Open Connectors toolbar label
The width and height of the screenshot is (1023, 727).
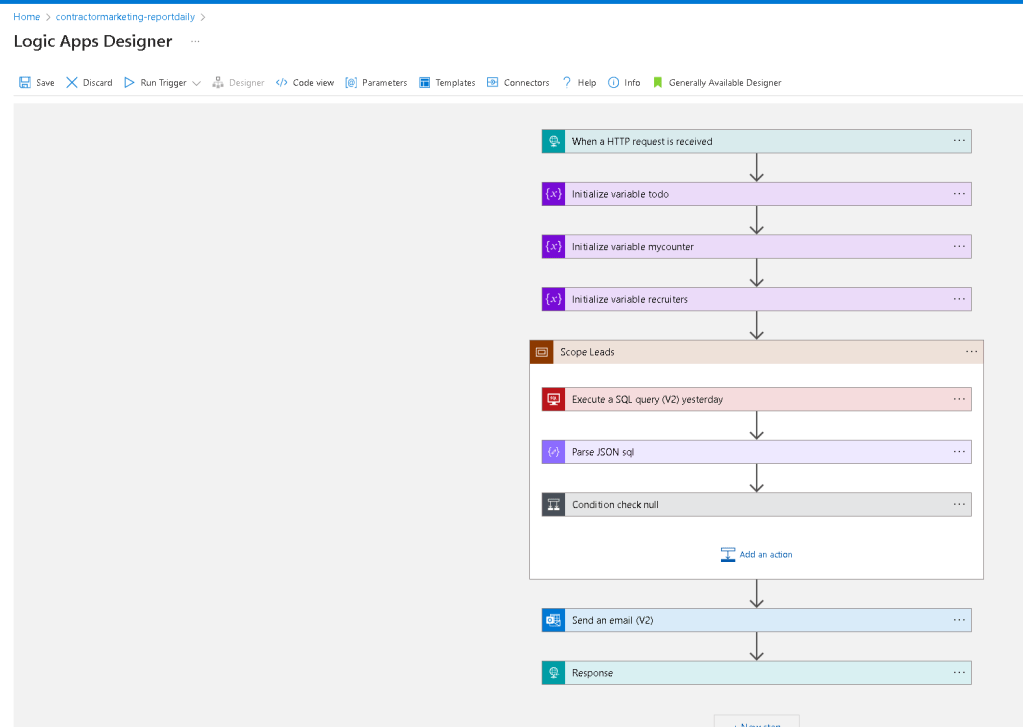pos(527,83)
